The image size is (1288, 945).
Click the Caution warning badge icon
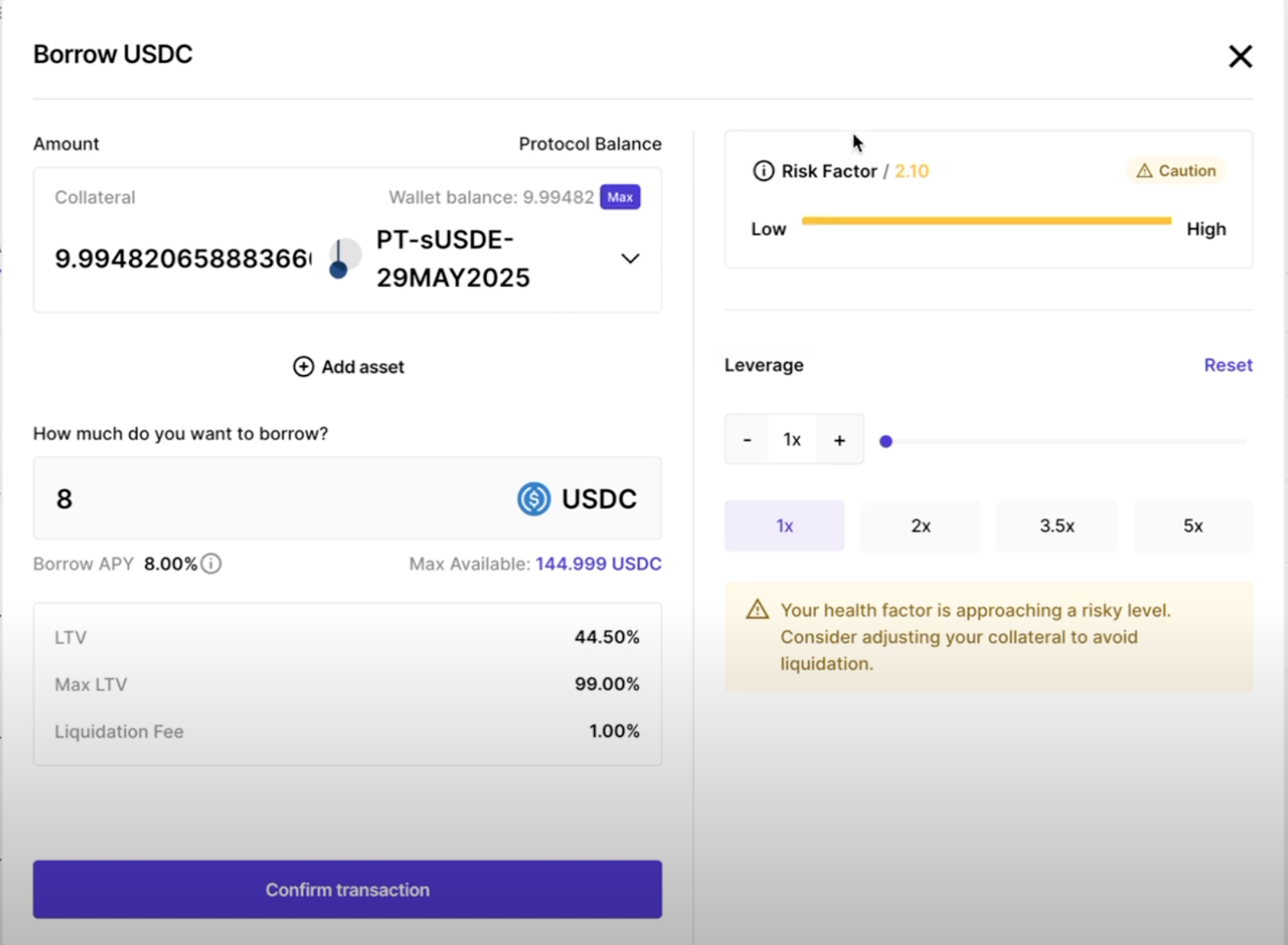1145,171
